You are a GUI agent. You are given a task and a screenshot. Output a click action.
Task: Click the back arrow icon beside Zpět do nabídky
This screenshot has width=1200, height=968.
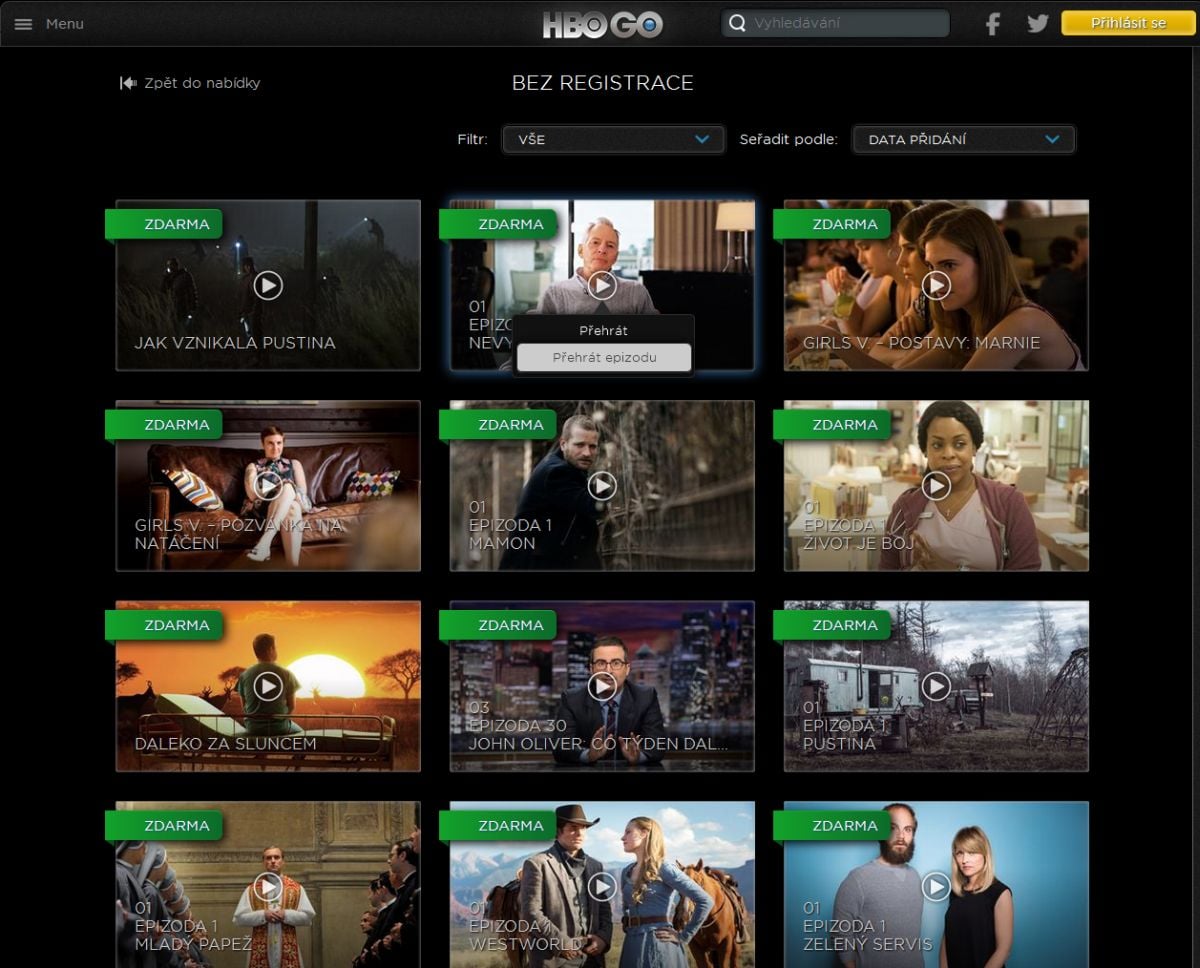(128, 83)
